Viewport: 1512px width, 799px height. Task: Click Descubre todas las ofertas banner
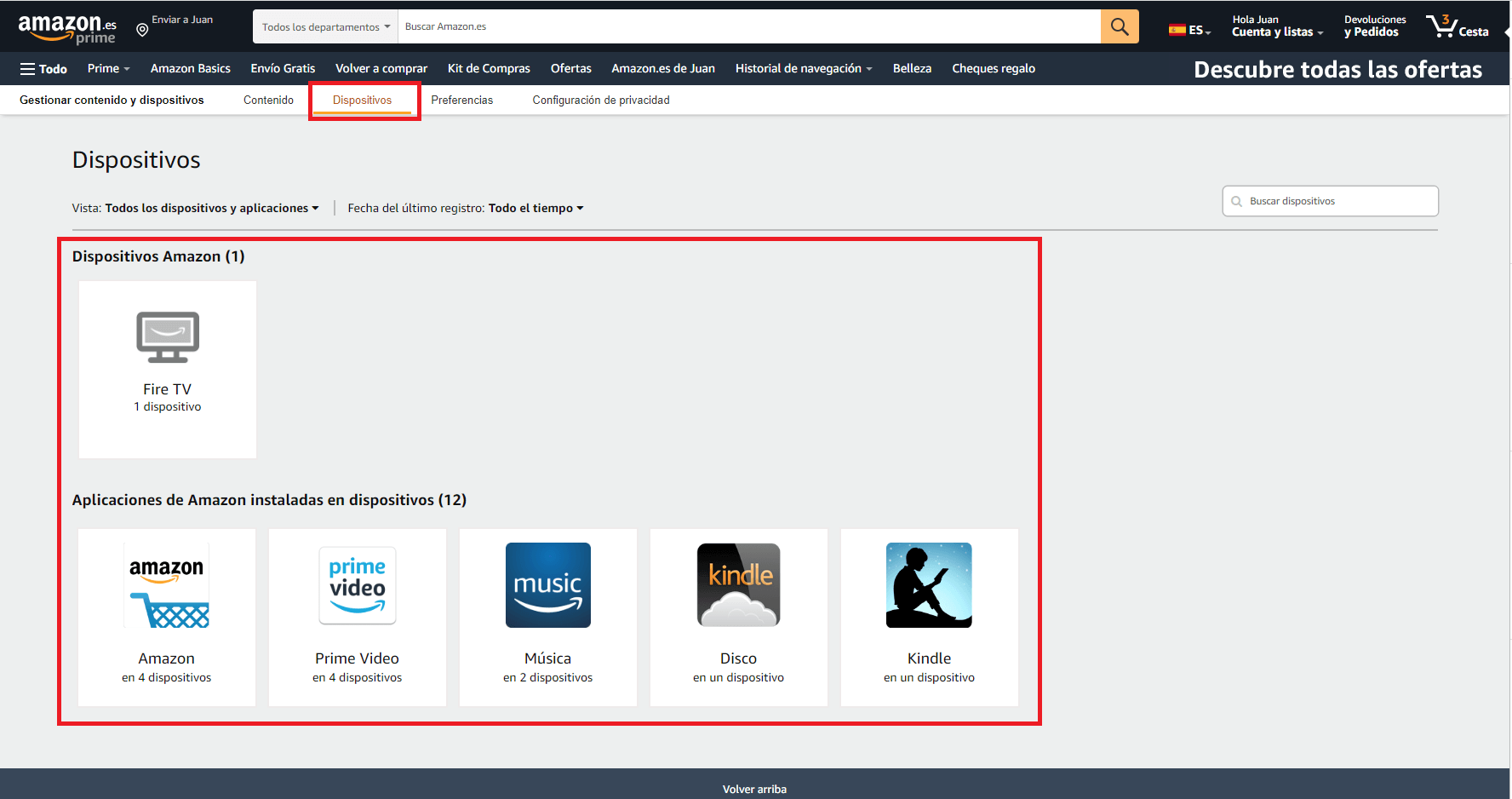(1337, 70)
